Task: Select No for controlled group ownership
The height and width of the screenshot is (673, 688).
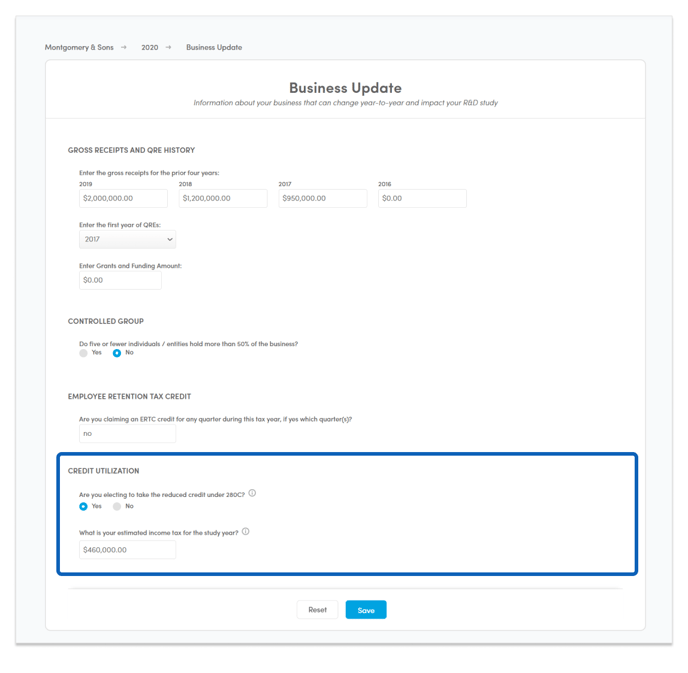Action: 117,353
